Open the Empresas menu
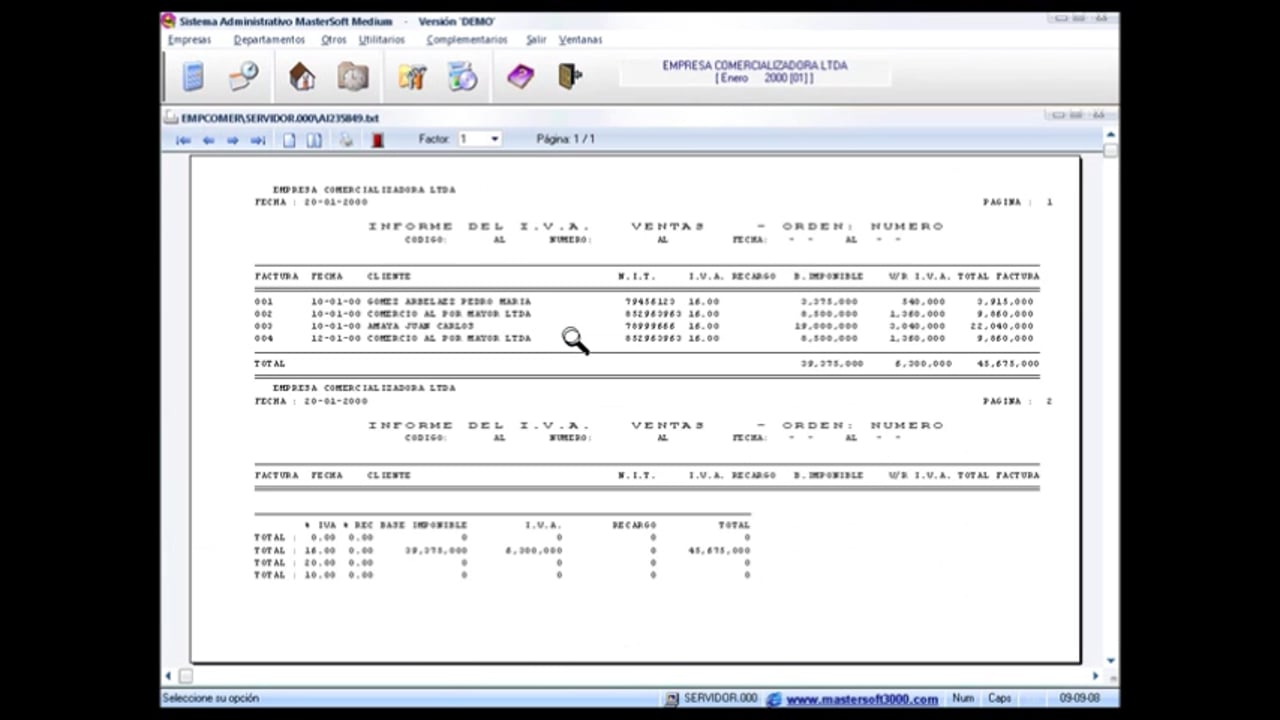This screenshot has height=720, width=1280. click(189, 40)
